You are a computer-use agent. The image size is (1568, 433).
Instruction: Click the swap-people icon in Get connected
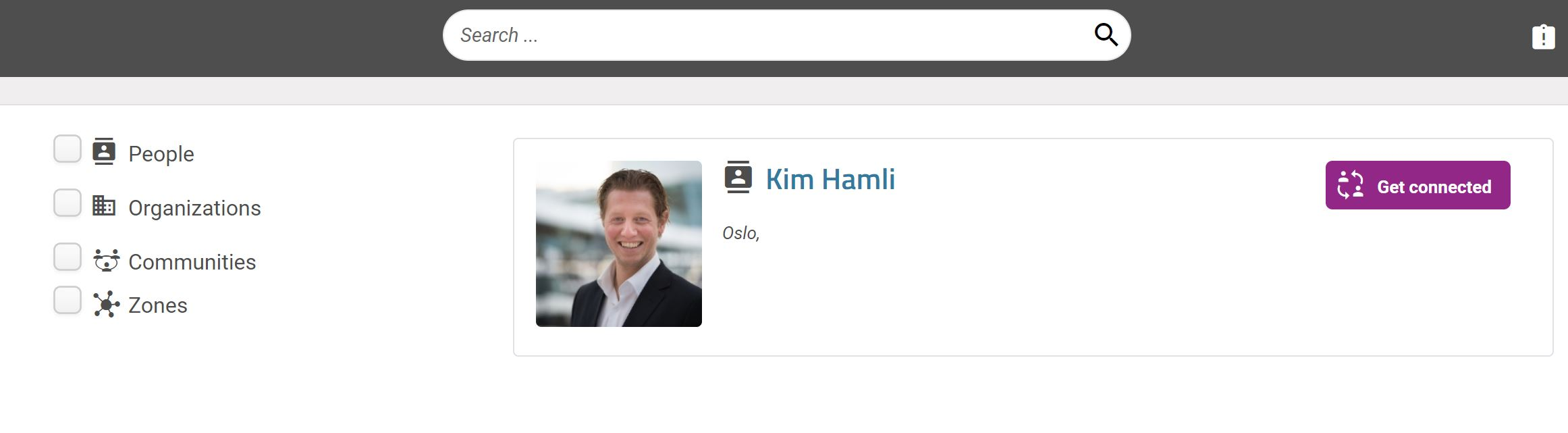tap(1351, 184)
